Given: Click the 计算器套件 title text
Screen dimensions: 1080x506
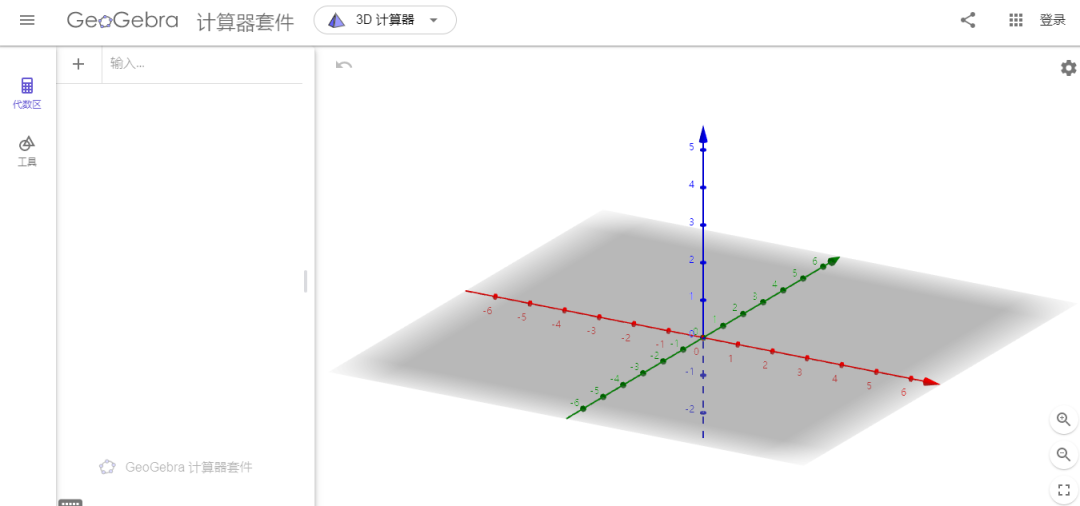Looking at the screenshot, I should coord(245,21).
